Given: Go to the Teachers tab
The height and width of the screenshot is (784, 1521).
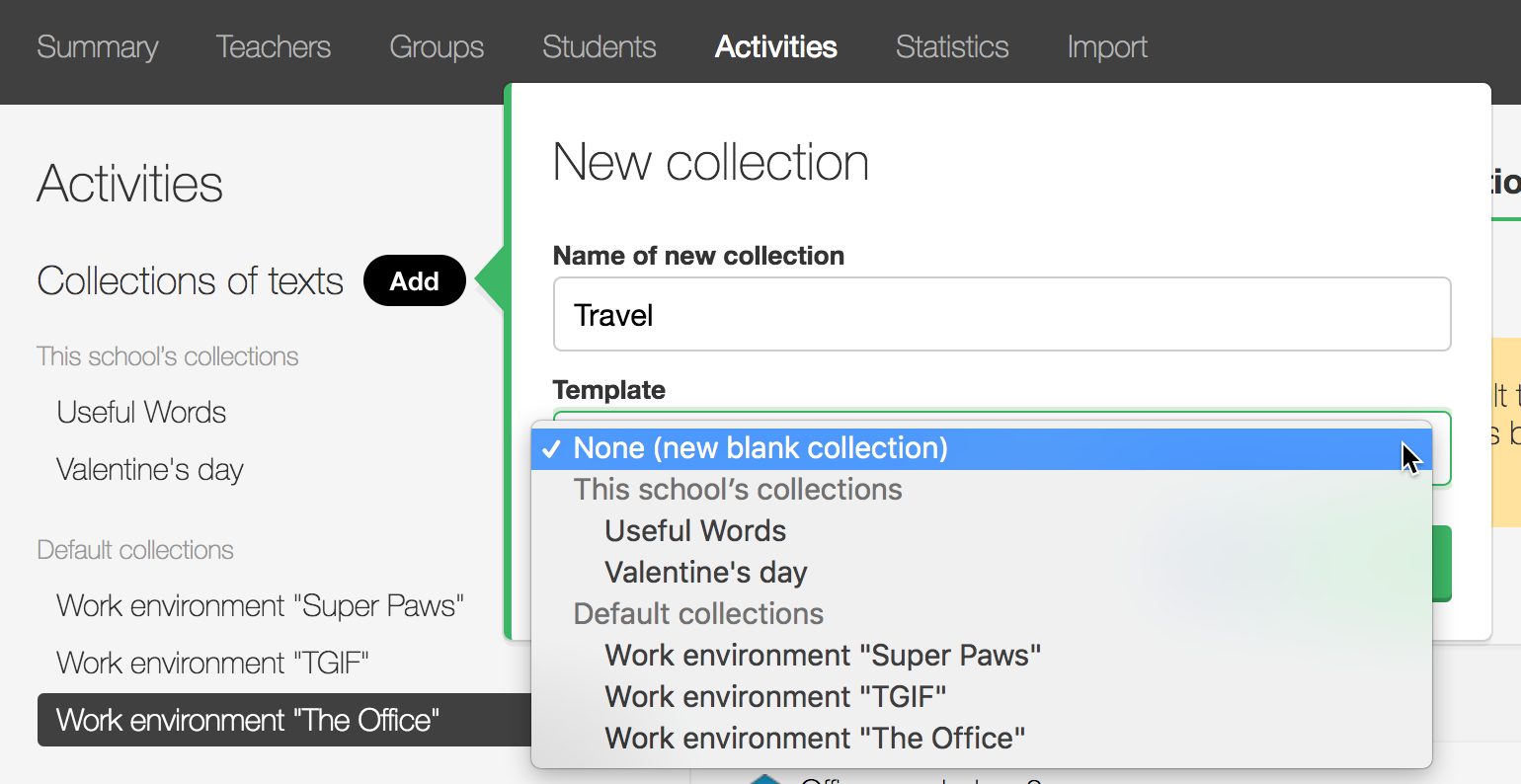Looking at the screenshot, I should [273, 47].
